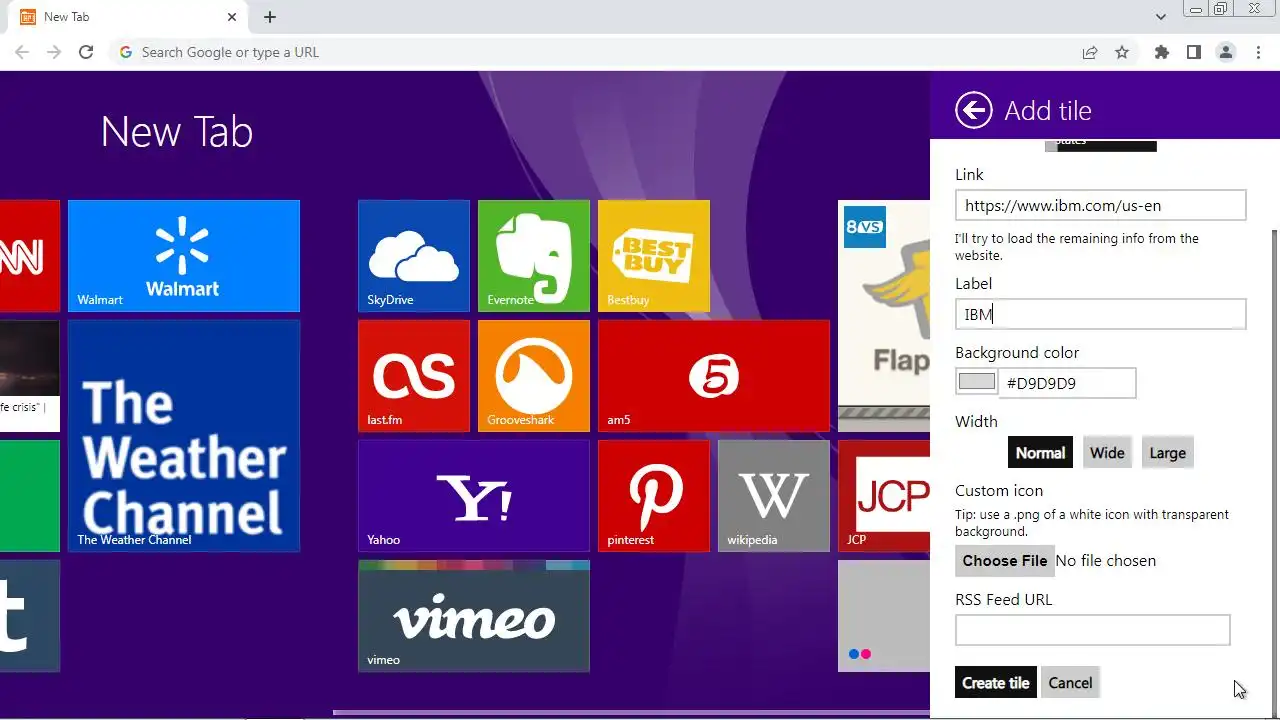Click the browser back arrow
Screen dimensions: 1280x720
pyautogui.click(x=22, y=52)
